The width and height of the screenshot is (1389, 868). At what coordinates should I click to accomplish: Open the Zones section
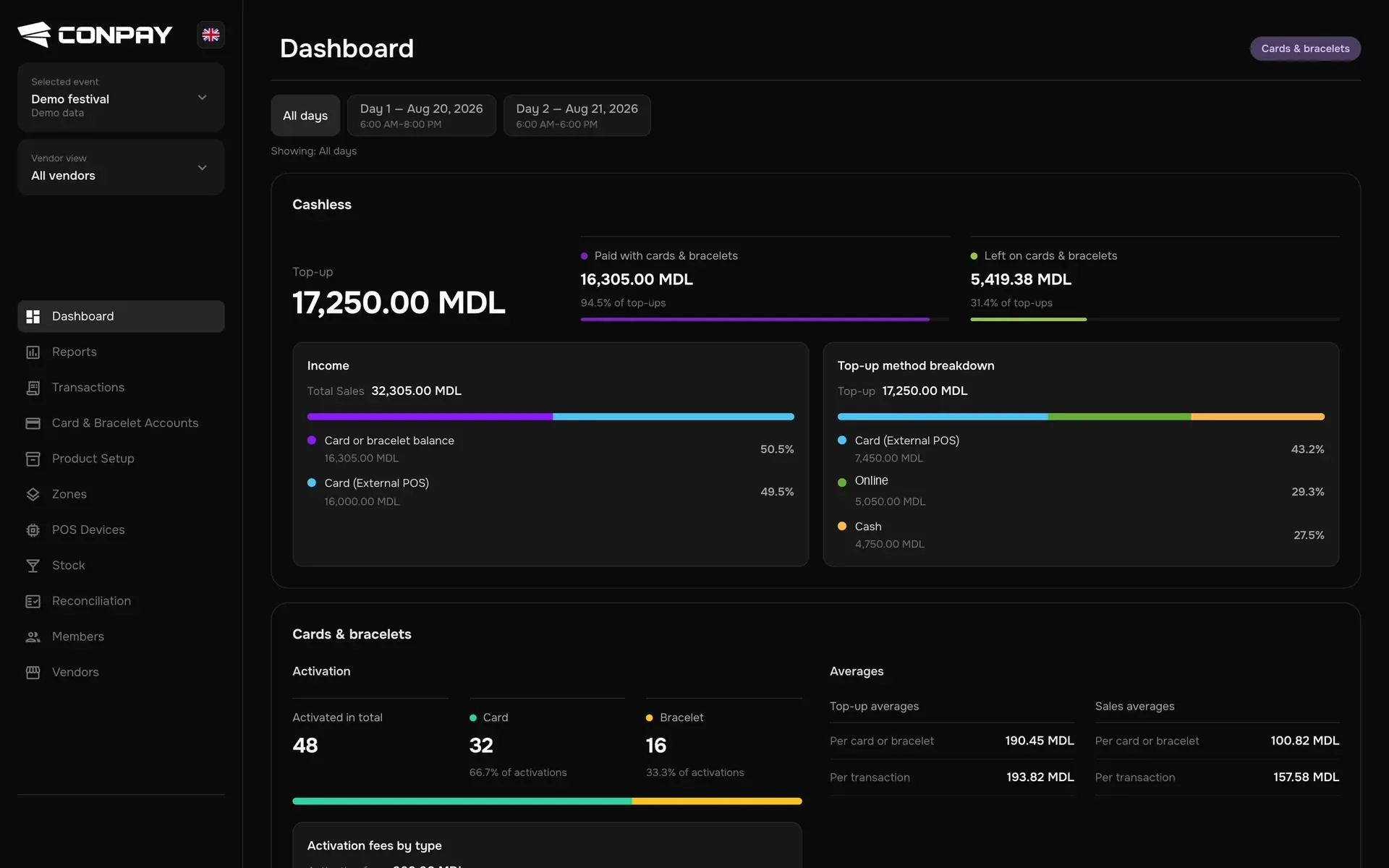point(121,493)
